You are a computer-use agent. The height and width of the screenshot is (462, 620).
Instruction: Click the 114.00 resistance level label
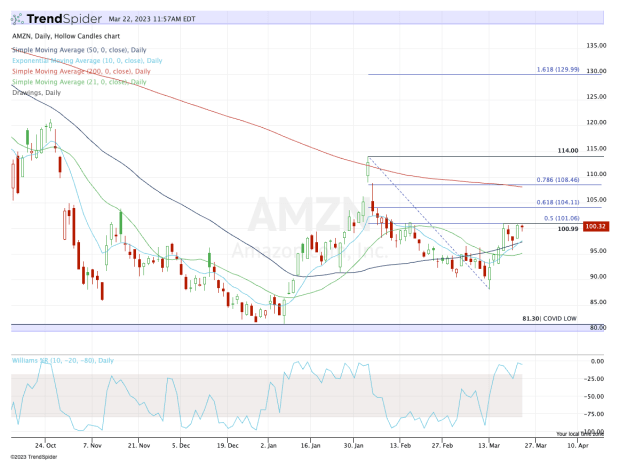[568, 150]
